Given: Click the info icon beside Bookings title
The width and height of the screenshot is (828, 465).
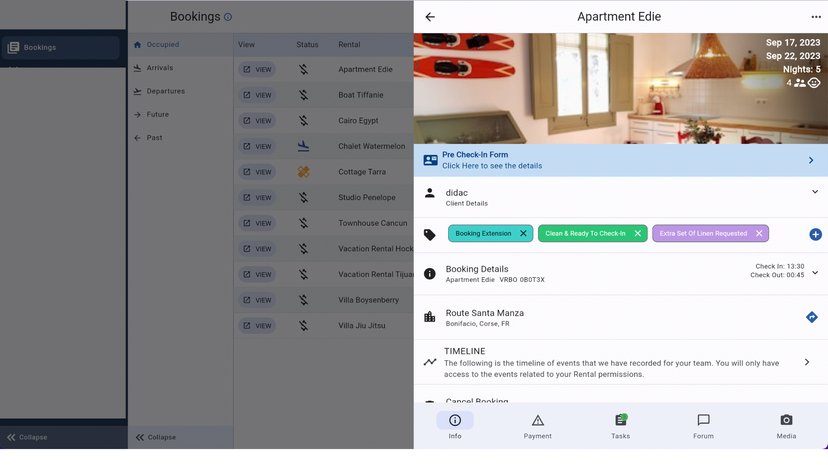Looking at the screenshot, I should pos(228,17).
